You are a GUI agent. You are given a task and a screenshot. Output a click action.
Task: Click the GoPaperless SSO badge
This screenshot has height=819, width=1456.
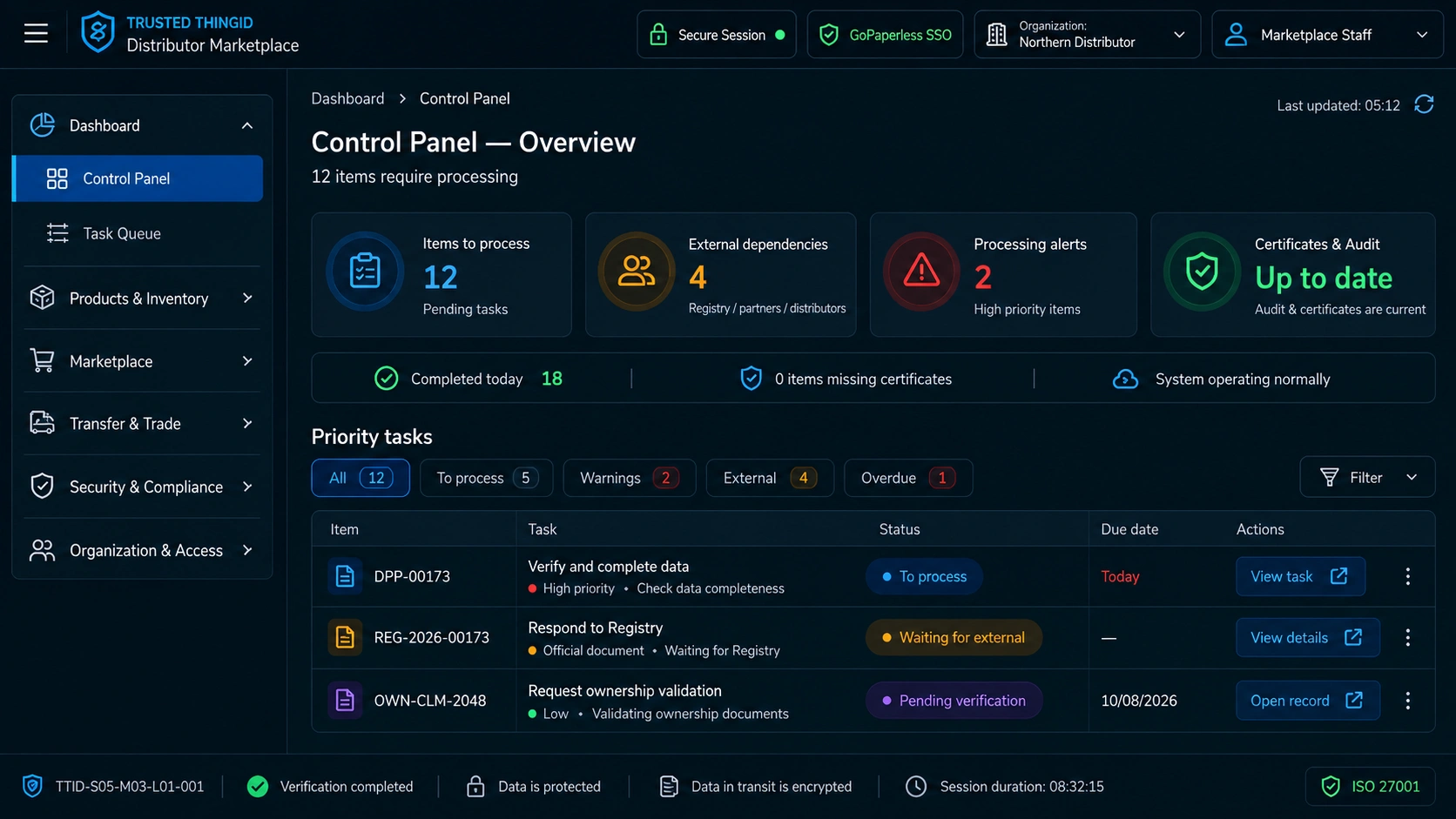pyautogui.click(x=885, y=34)
